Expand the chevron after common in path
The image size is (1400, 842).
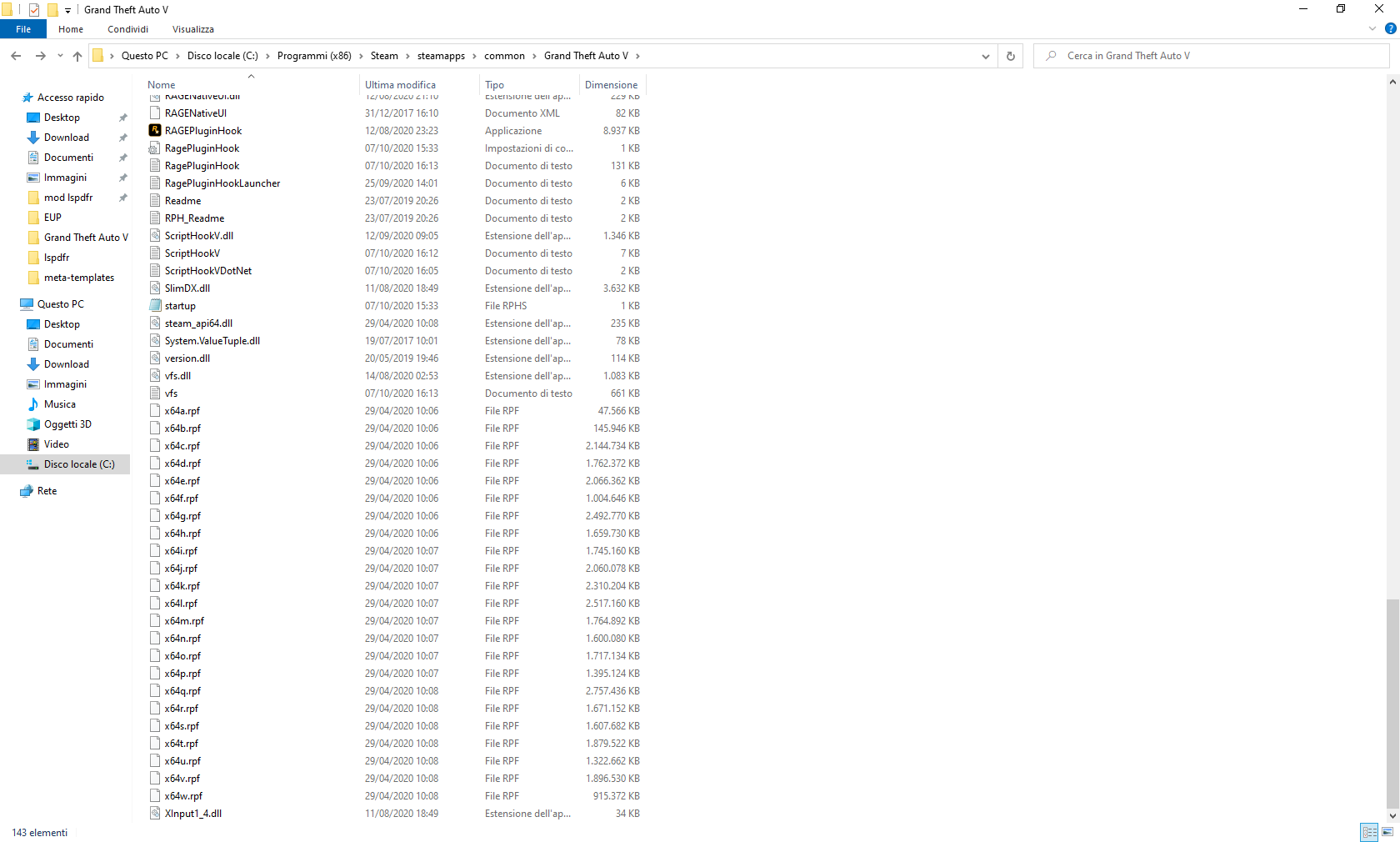pos(534,56)
